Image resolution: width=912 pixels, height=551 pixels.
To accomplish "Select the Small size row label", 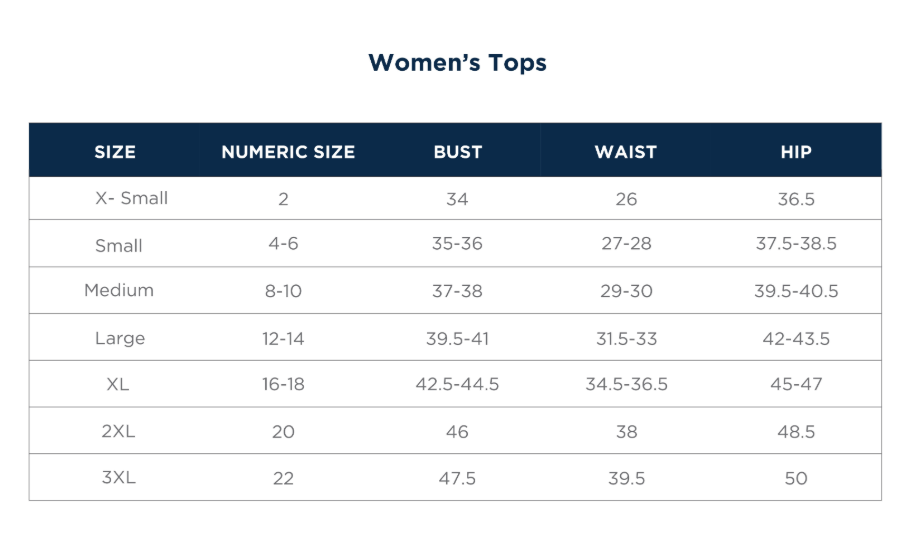I will click(119, 245).
